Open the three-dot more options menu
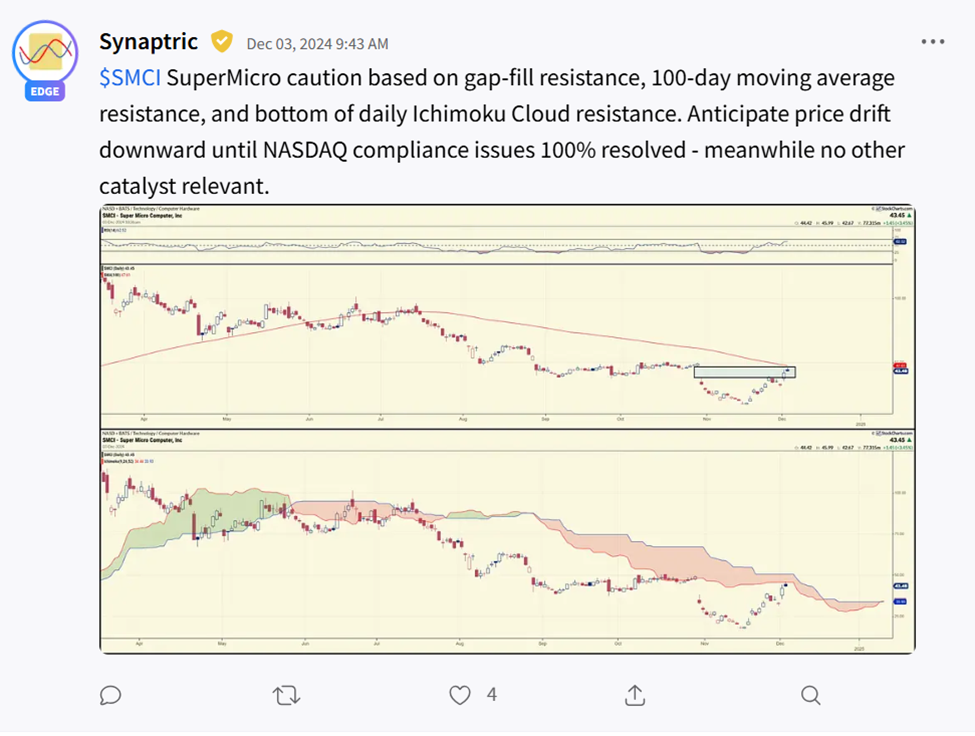 pyautogui.click(x=932, y=42)
